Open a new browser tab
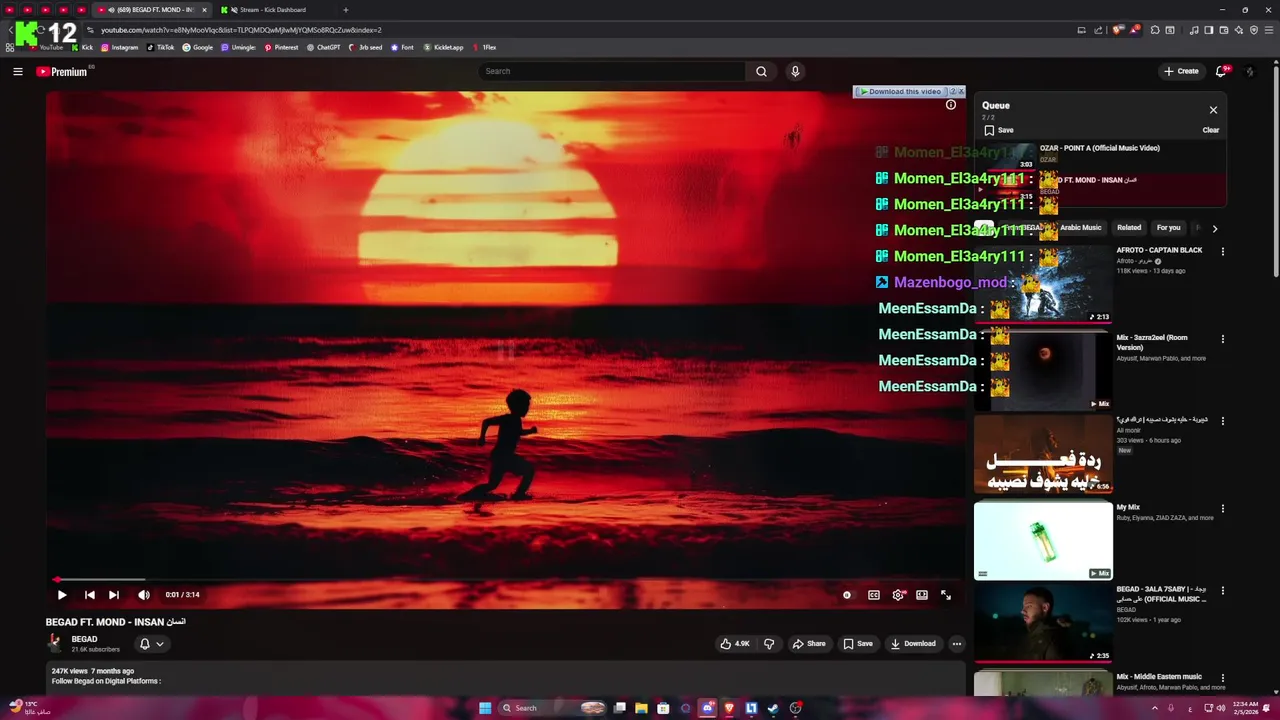The width and height of the screenshot is (1280, 720). [346, 10]
